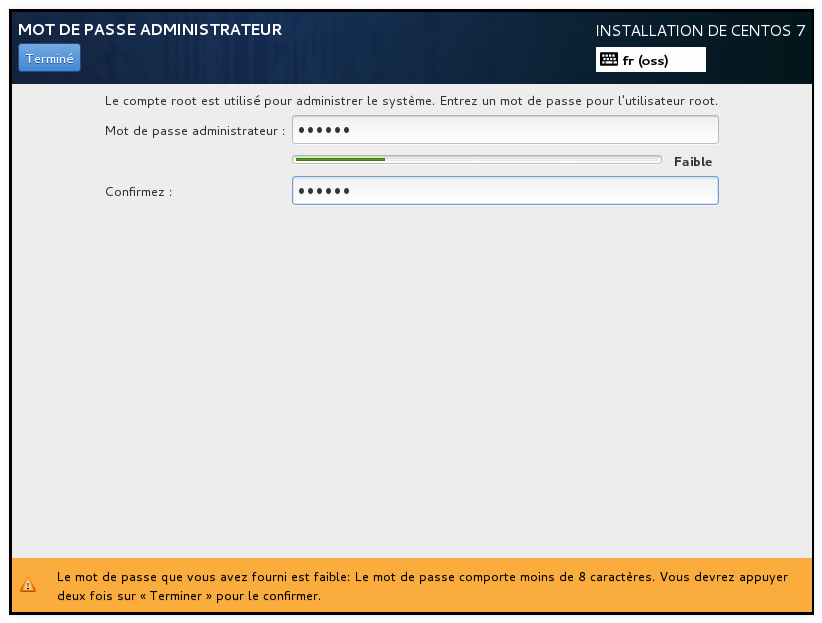Image resolution: width=822 pixels, height=623 pixels.
Task: Click the "Mot de passe administrateur :" label
Action: (194, 131)
